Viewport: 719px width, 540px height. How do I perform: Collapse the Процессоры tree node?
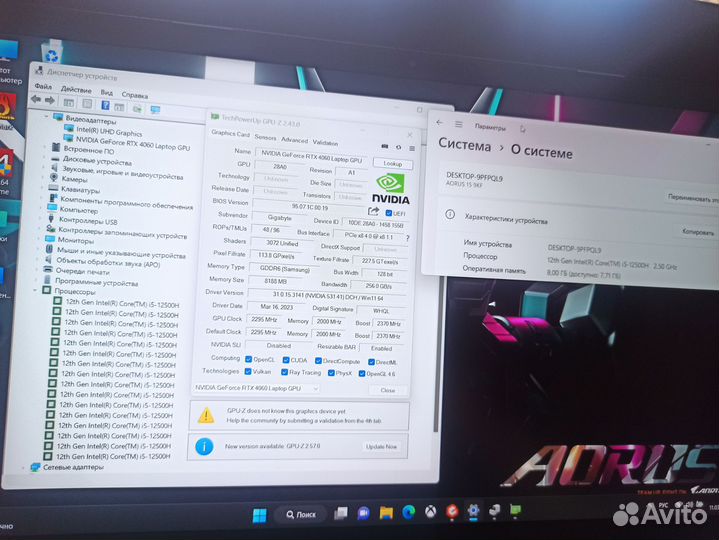pos(35,290)
